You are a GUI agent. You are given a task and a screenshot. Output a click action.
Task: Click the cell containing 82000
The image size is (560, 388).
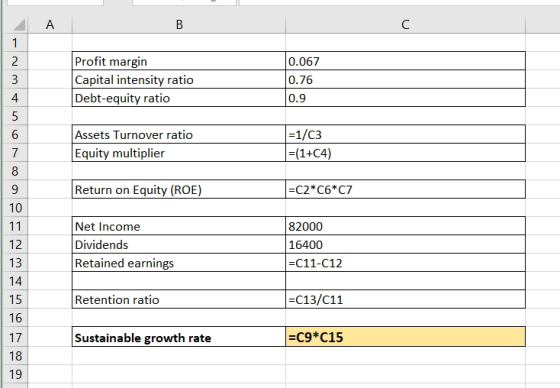405,226
